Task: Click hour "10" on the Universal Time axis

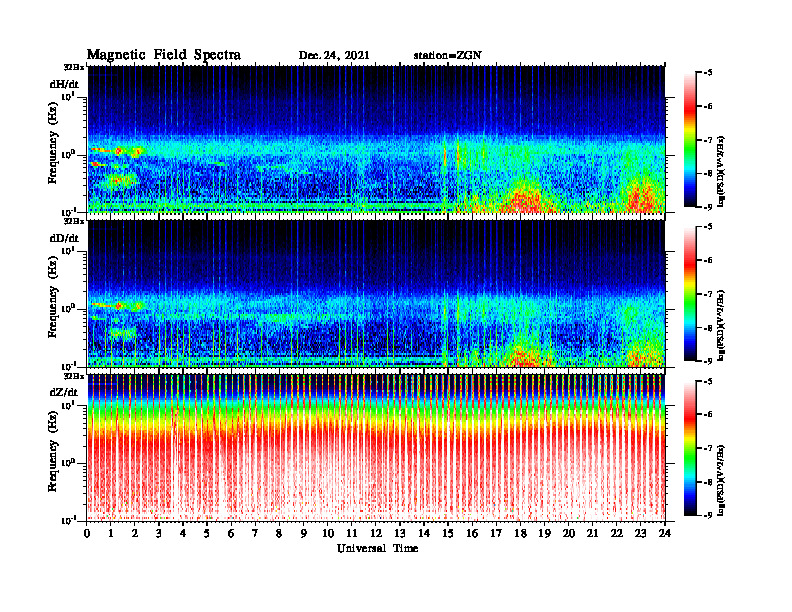Action: click(328, 533)
